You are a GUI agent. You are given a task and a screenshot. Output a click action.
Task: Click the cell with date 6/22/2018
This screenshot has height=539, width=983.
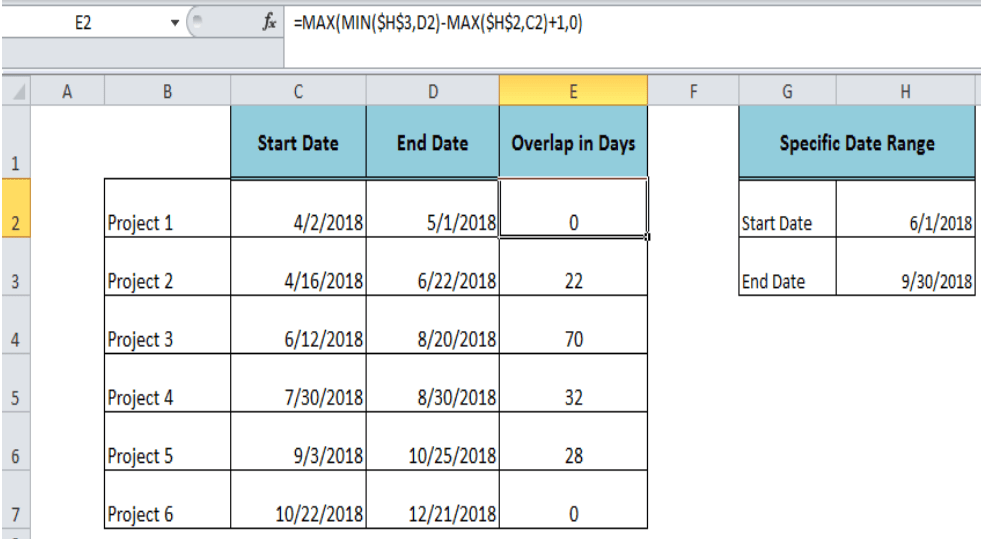433,266
